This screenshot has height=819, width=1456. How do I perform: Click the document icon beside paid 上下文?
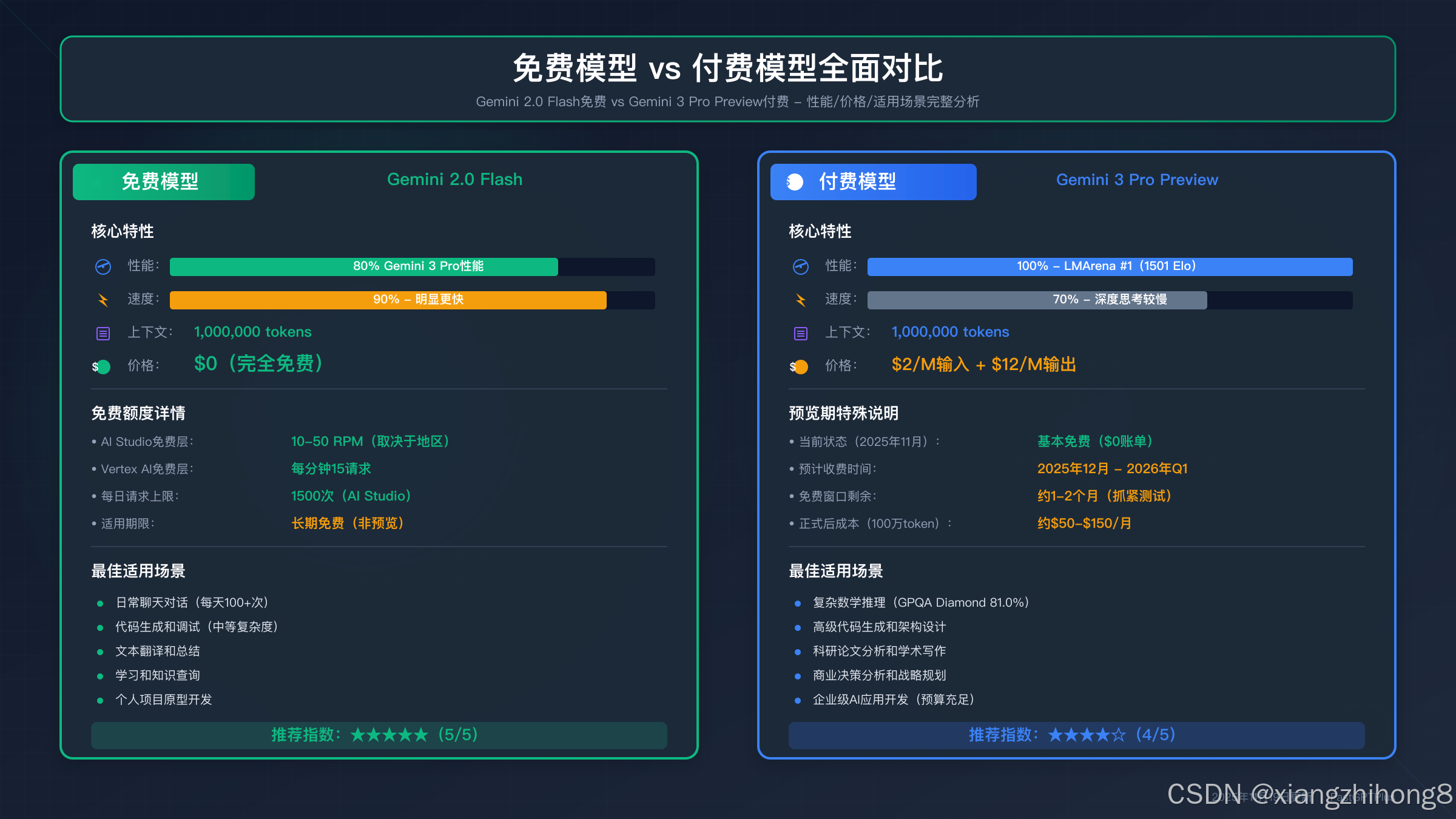tap(801, 333)
